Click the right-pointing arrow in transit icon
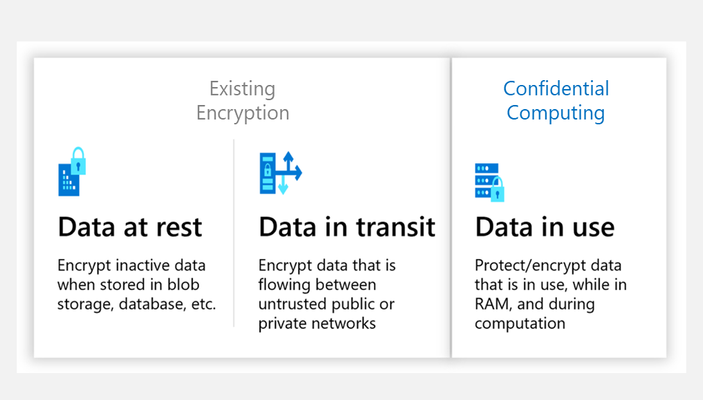Viewport: 703px width, 400px height. pos(294,173)
